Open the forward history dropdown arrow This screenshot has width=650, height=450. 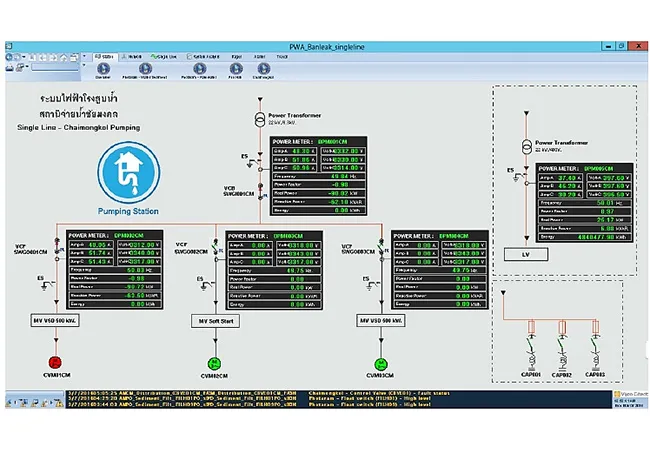coord(24,57)
